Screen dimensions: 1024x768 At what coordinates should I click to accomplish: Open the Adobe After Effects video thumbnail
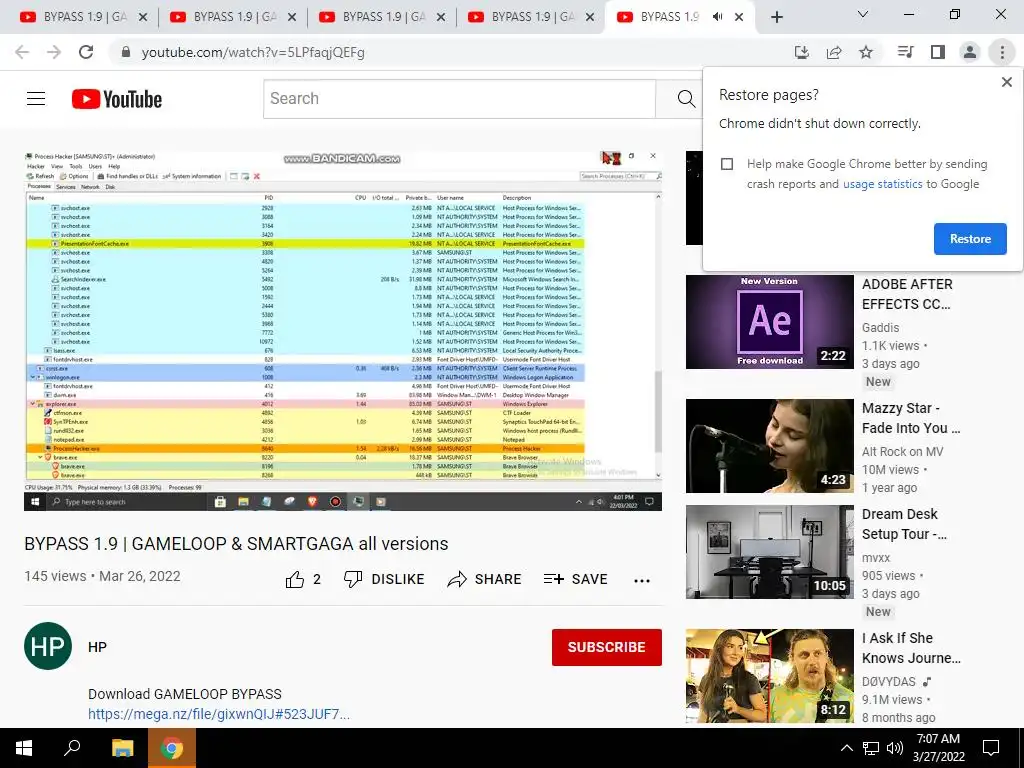(x=769, y=322)
